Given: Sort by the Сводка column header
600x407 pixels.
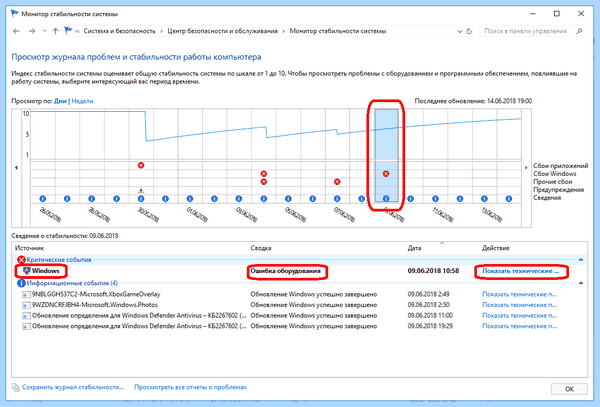Looking at the screenshot, I should click(x=261, y=248).
